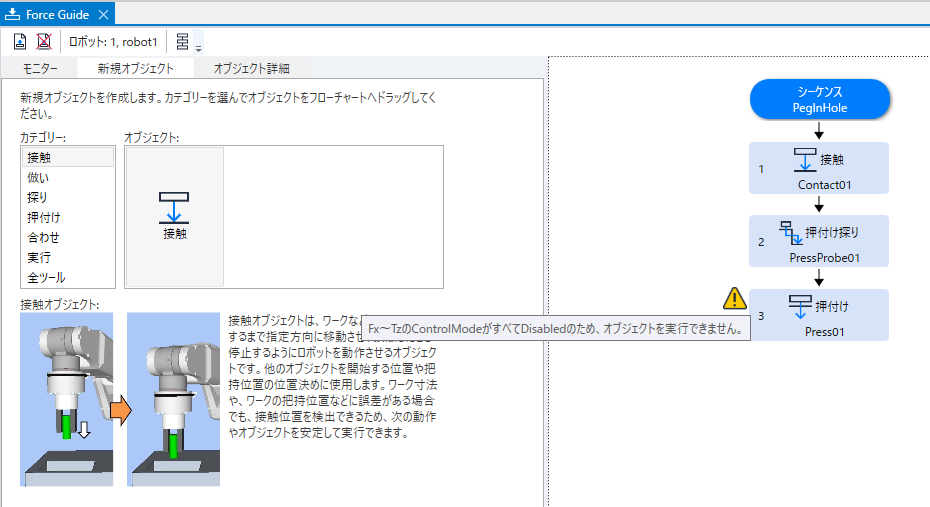
Task: Click the flowchart layout icon in toolbar
Action: pos(182,41)
